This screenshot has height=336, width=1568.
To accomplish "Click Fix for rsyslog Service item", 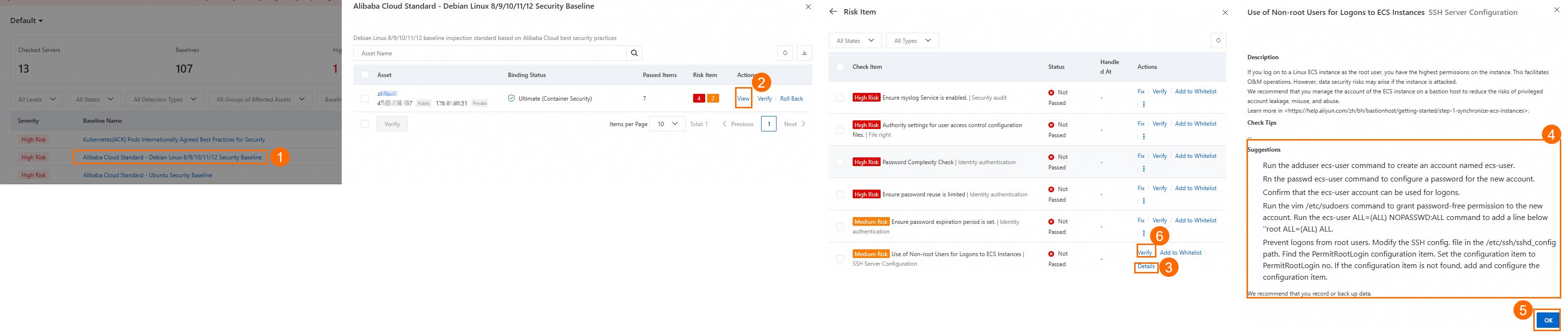I will point(1141,92).
